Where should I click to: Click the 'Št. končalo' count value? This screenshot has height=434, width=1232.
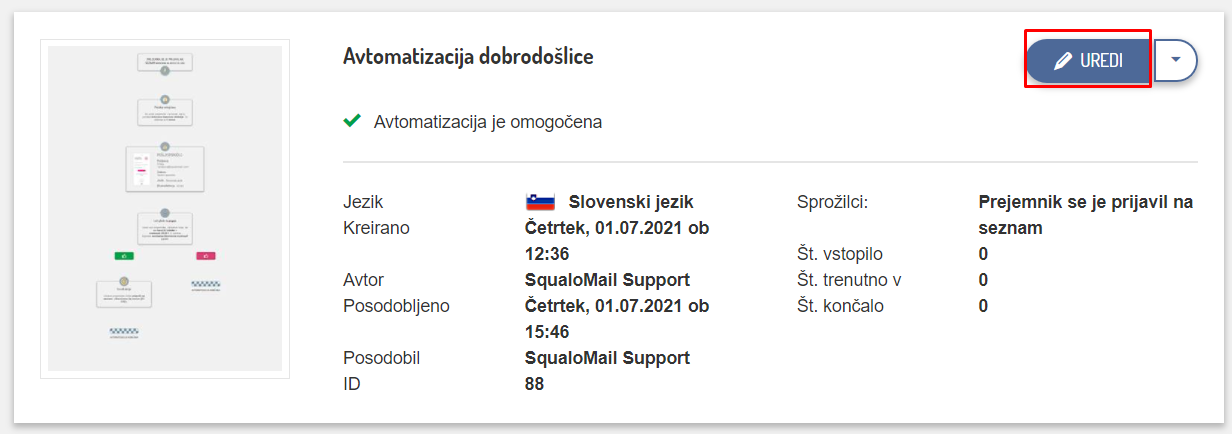click(x=983, y=306)
